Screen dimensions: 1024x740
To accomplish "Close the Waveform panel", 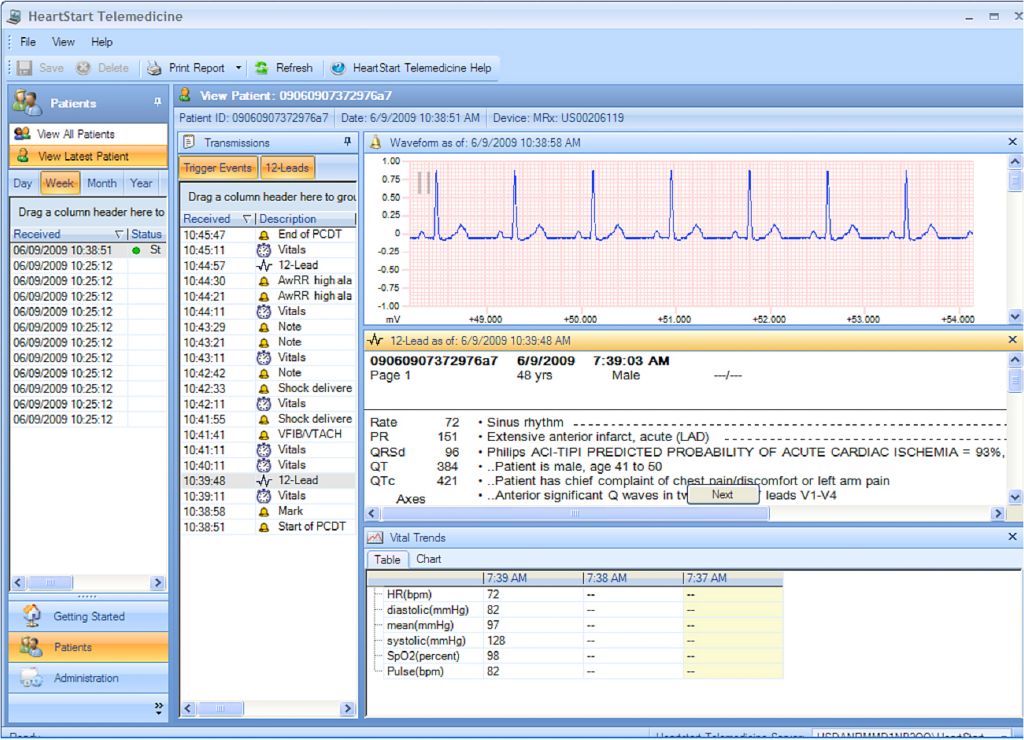I will (1012, 142).
